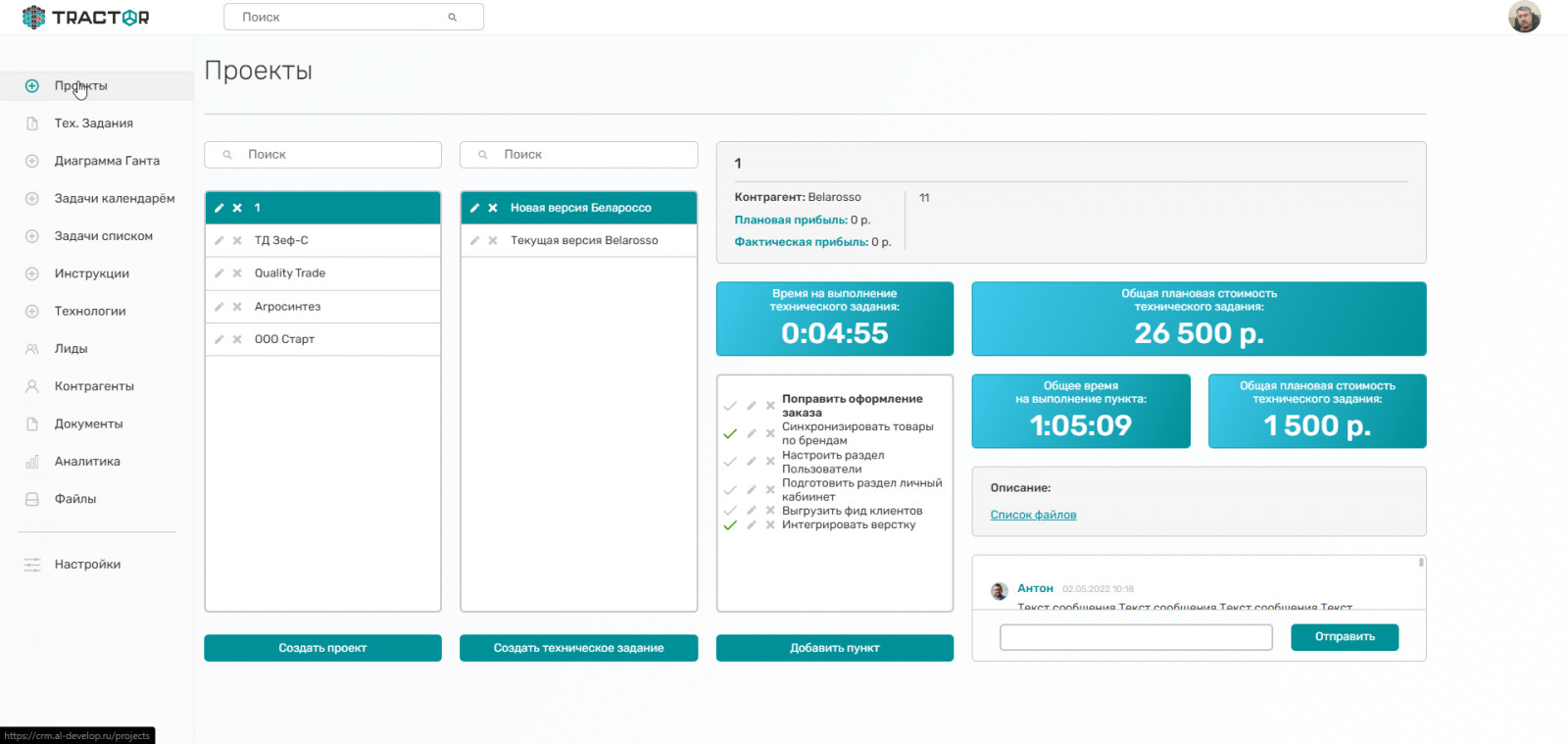Tick "Подготовить раздел личный кабинет" checkmark
The width and height of the screenshot is (1568, 744).
[730, 490]
